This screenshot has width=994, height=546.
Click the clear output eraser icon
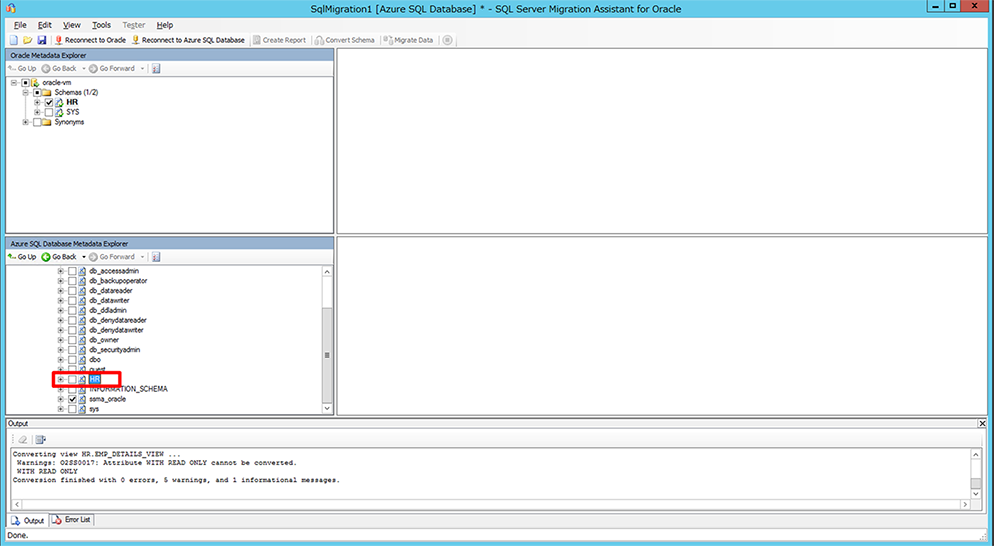[x=22, y=439]
